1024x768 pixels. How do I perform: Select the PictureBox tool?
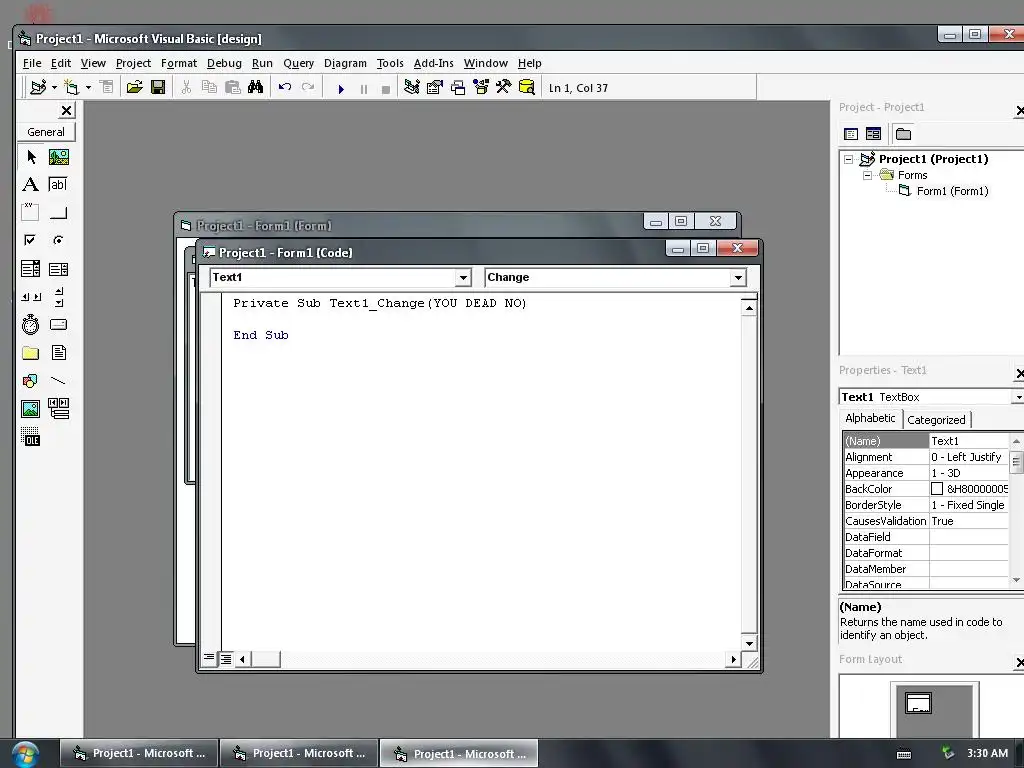[59, 157]
